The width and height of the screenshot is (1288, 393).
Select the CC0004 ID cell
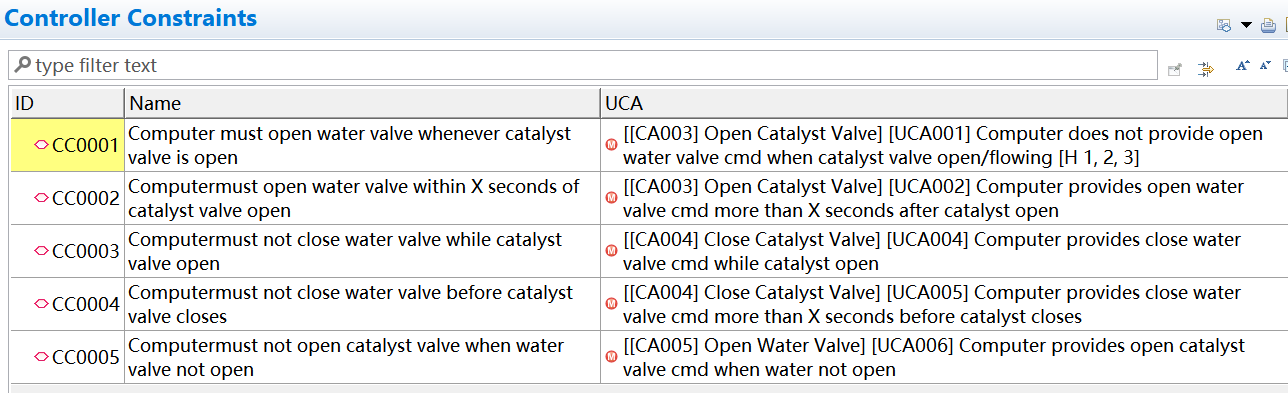(x=67, y=304)
